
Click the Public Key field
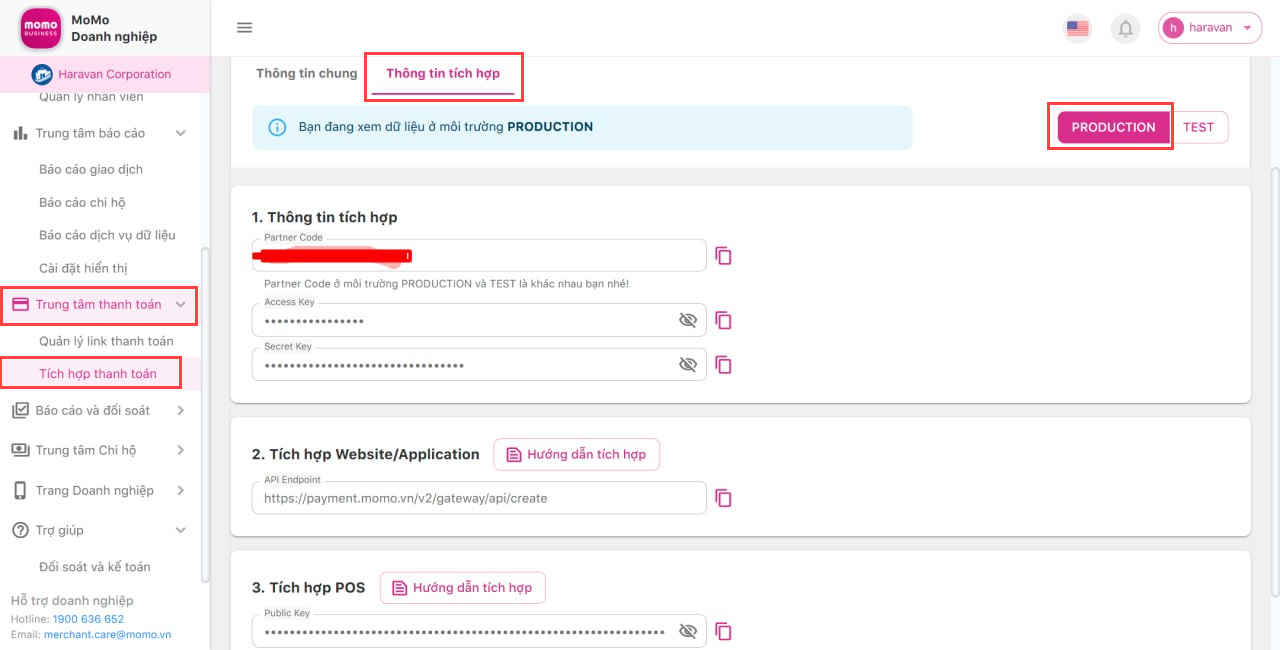479,631
